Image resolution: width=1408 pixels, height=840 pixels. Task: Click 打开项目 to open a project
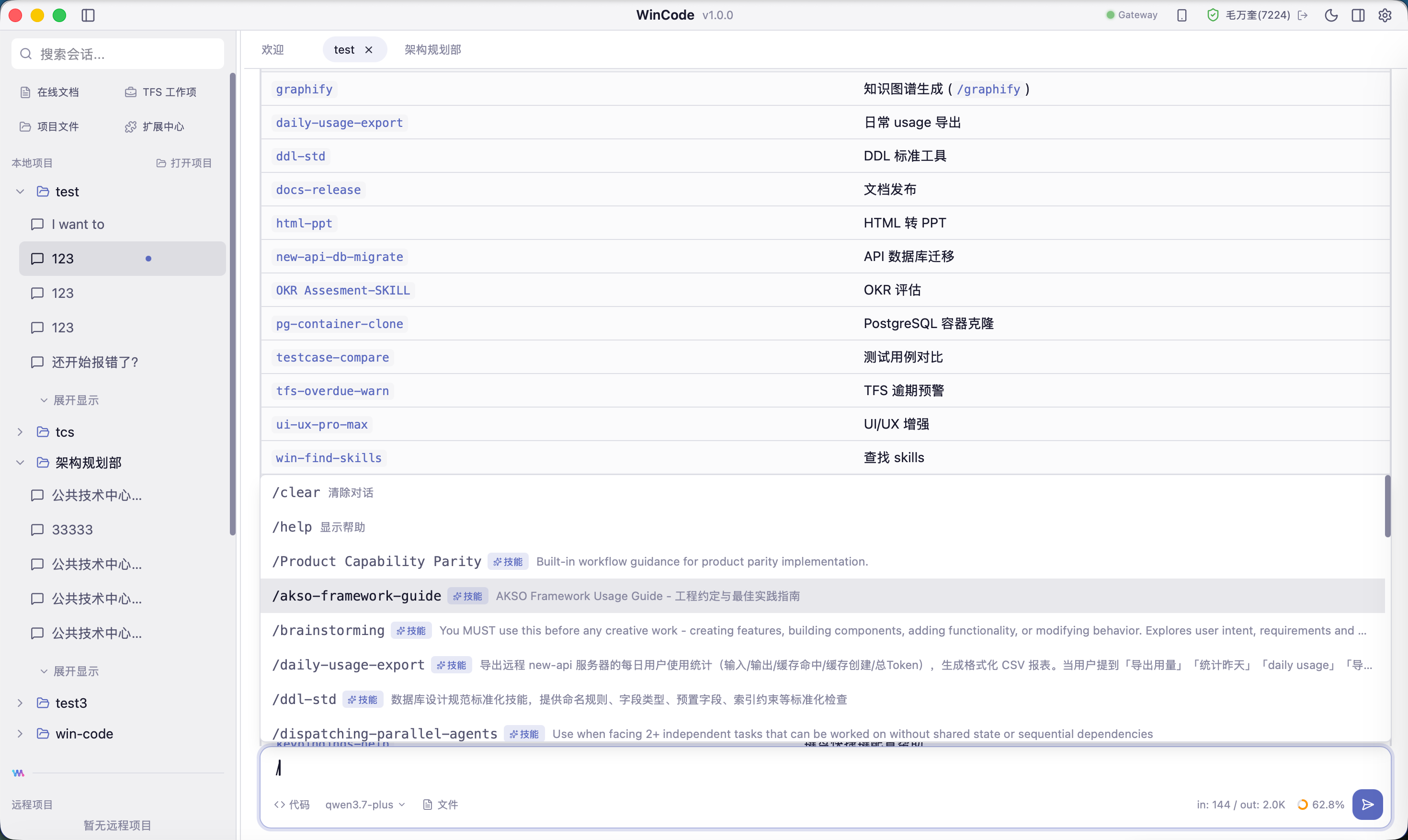click(184, 163)
